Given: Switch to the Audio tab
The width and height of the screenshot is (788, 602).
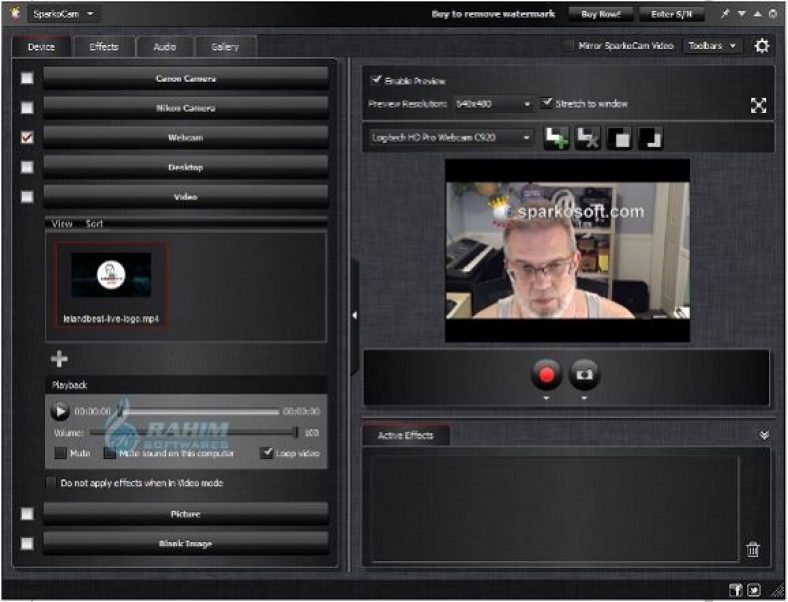Looking at the screenshot, I should [165, 47].
